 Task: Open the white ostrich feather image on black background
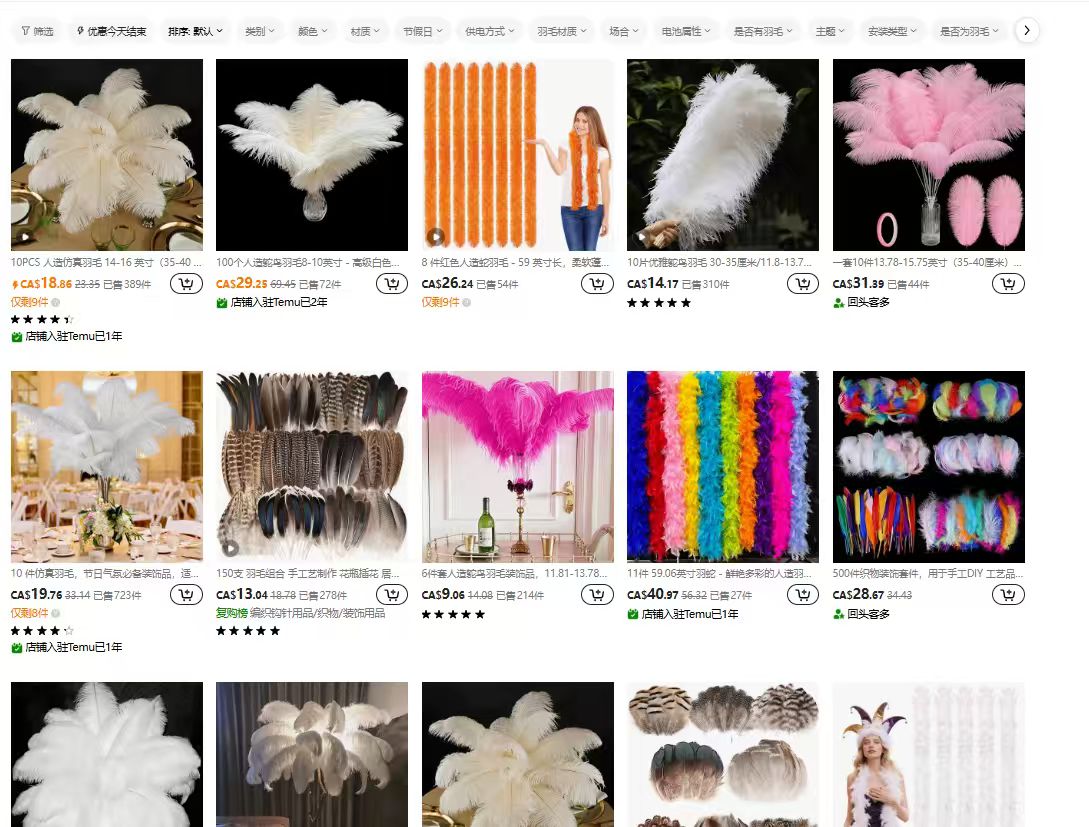pos(312,155)
